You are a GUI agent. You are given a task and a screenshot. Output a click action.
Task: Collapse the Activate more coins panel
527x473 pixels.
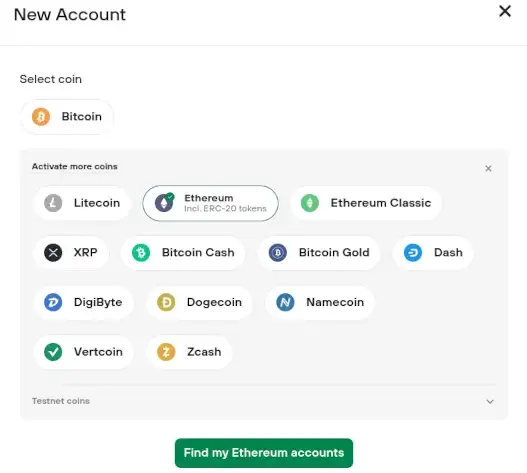(x=488, y=168)
